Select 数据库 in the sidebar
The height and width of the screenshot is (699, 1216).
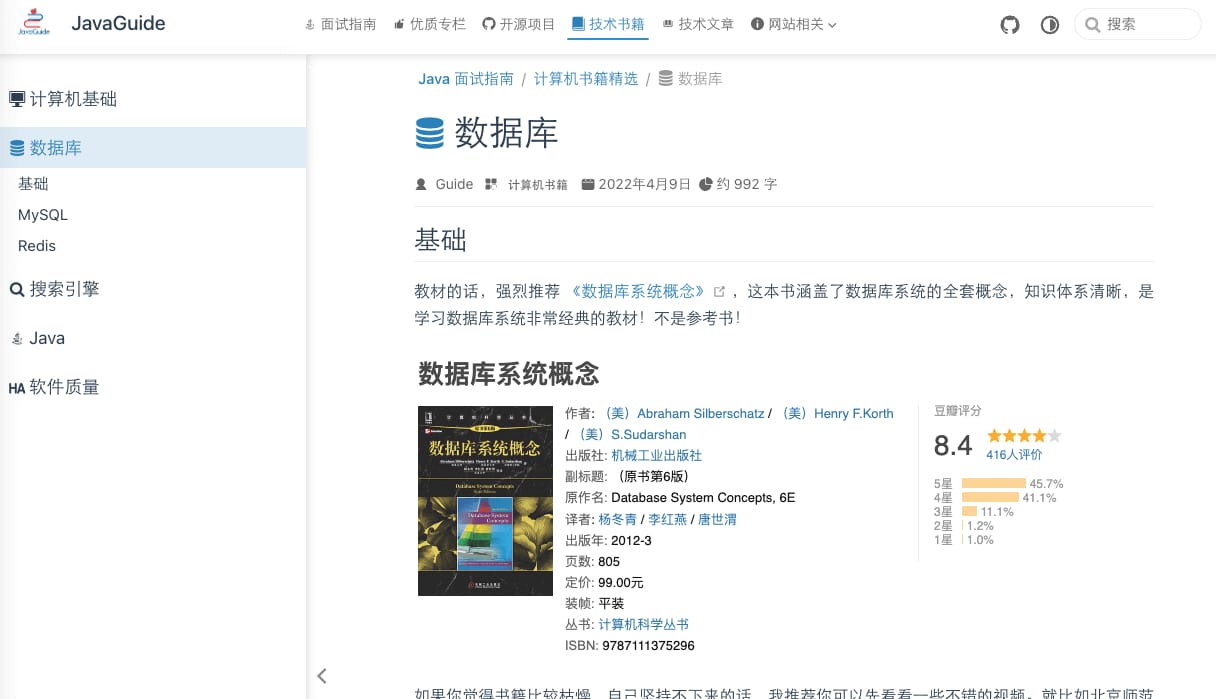46,148
